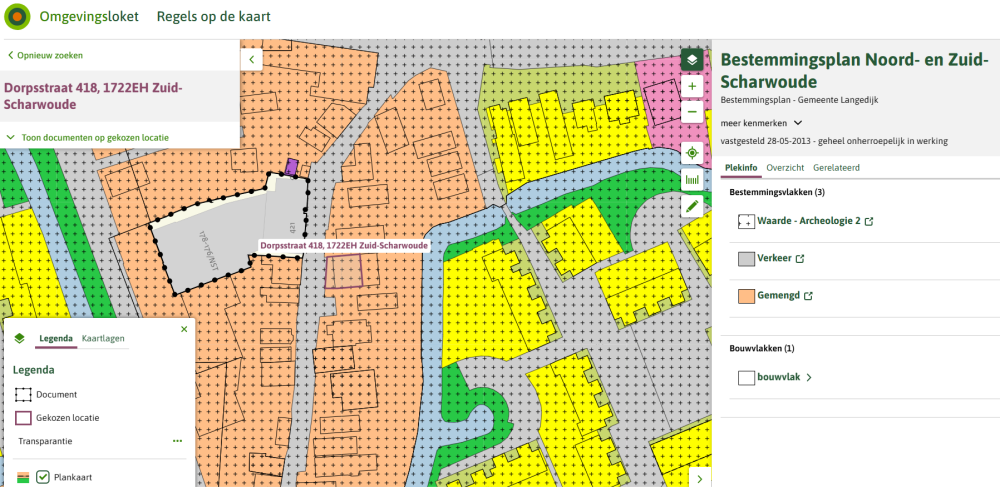Uncheck the Plankaart layer checkbox
The width and height of the screenshot is (1000, 487).
pyautogui.click(x=43, y=477)
